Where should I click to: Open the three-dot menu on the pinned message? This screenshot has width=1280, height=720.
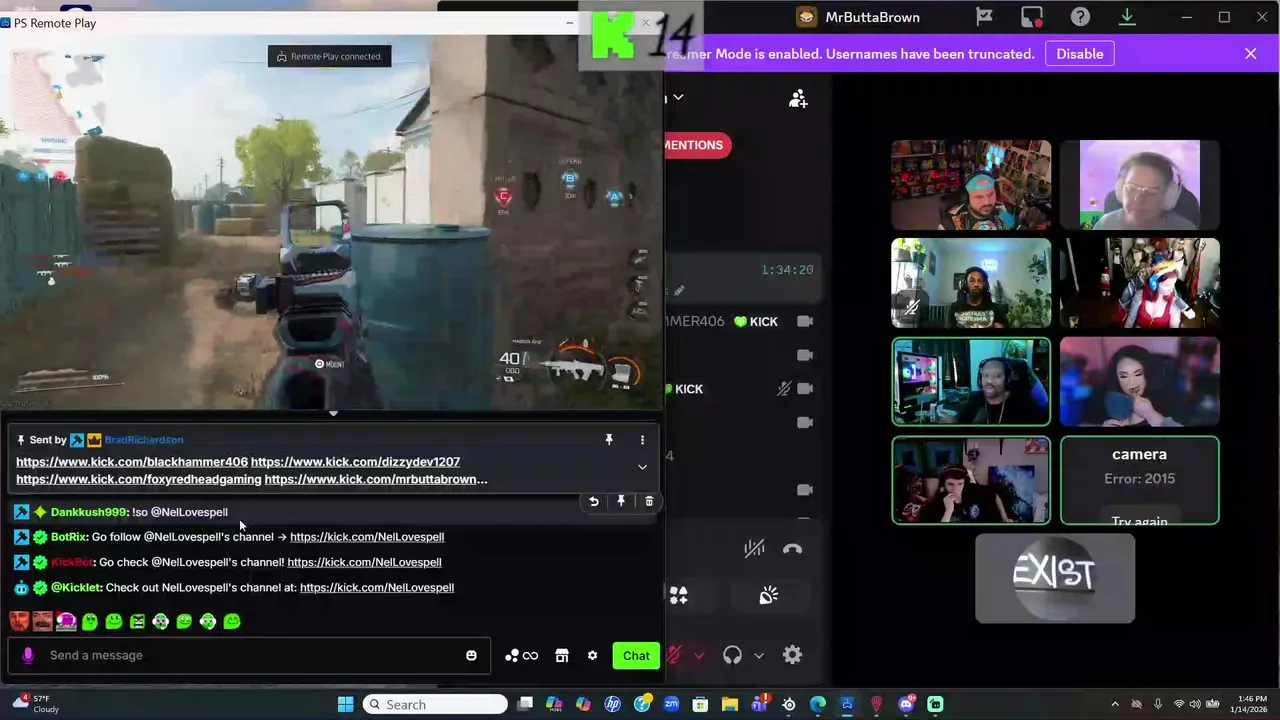click(x=642, y=439)
